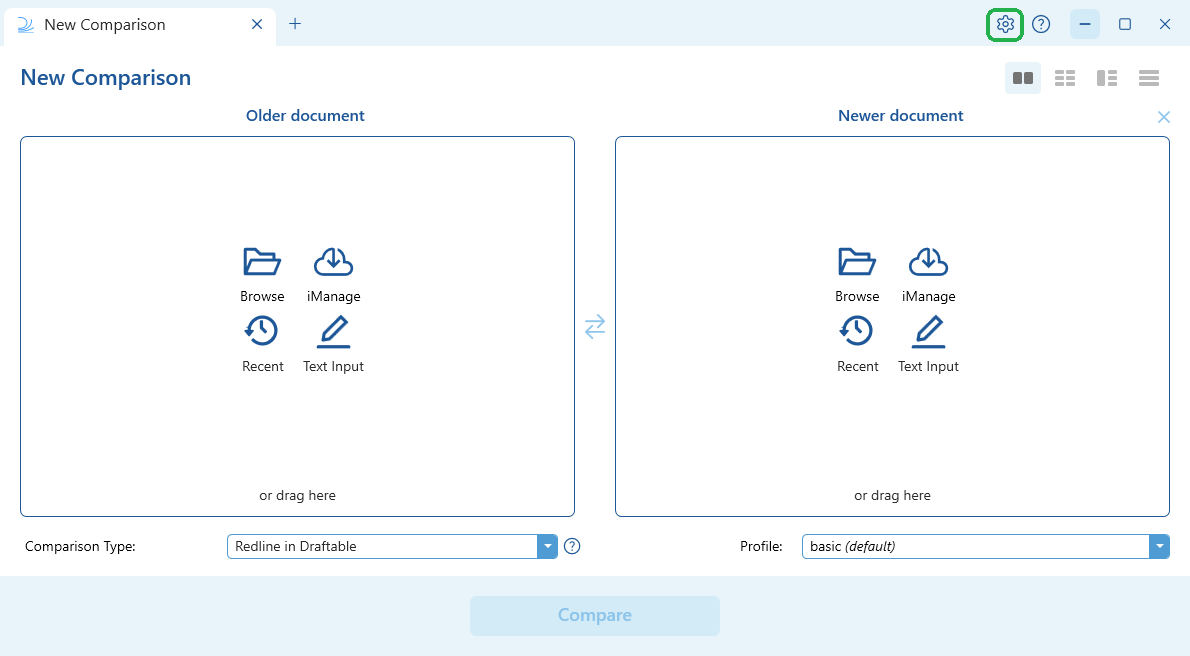Open the Profile dropdown arrow
This screenshot has height=656, width=1190.
point(1159,547)
